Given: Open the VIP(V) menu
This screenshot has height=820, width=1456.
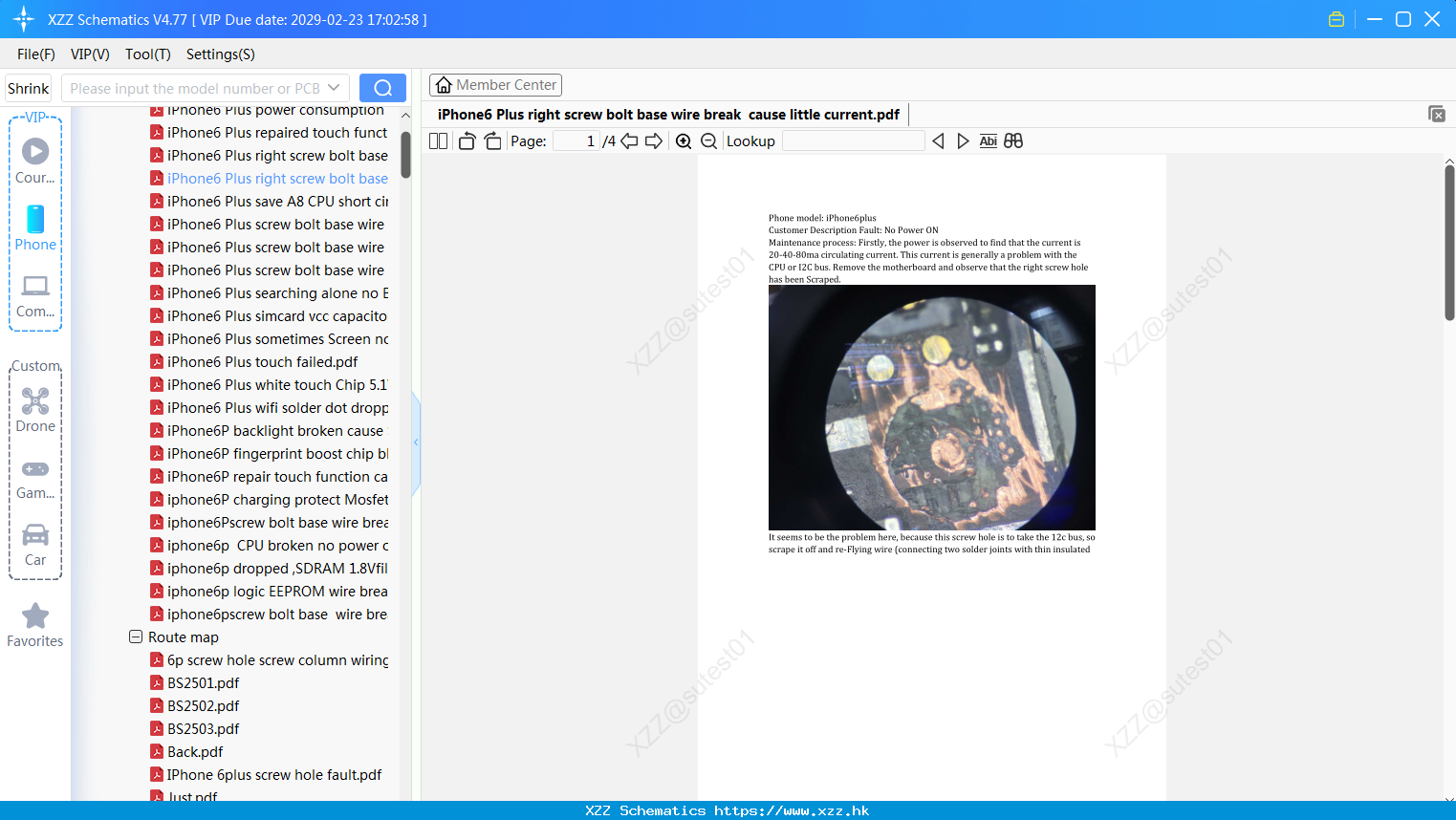Looking at the screenshot, I should 90,54.
